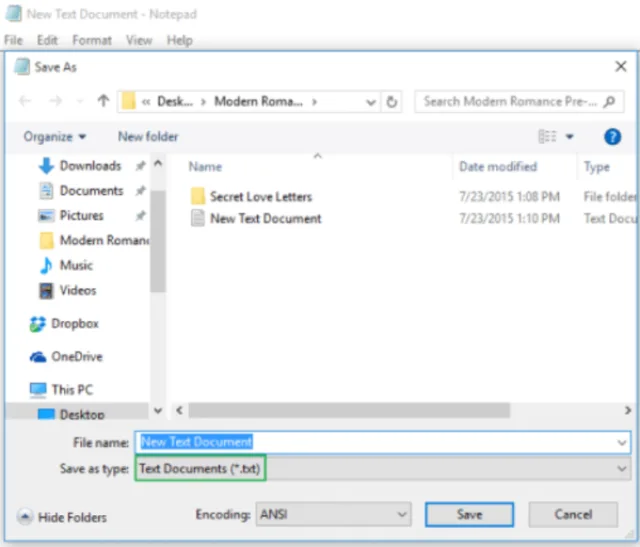This screenshot has width=640, height=547.
Task: Click the horizontal scrollbar left arrow
Action: (x=179, y=410)
